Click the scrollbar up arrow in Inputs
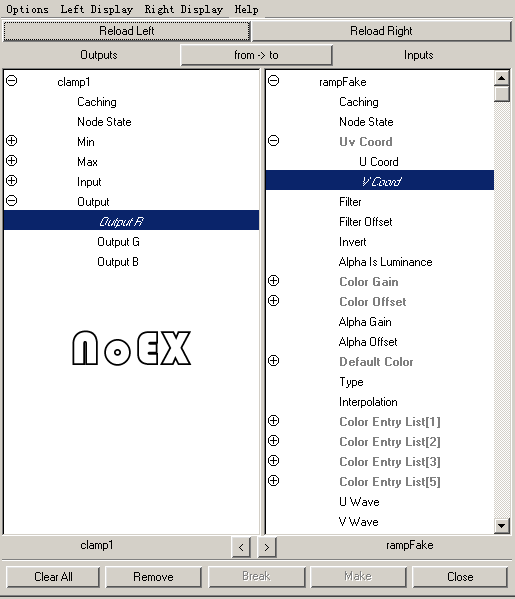515x599 pixels. click(x=502, y=78)
